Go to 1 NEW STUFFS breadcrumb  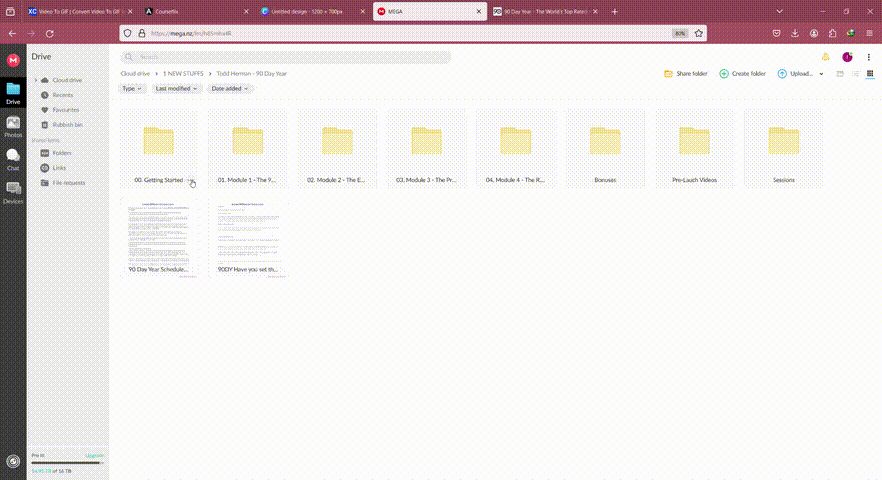click(183, 74)
